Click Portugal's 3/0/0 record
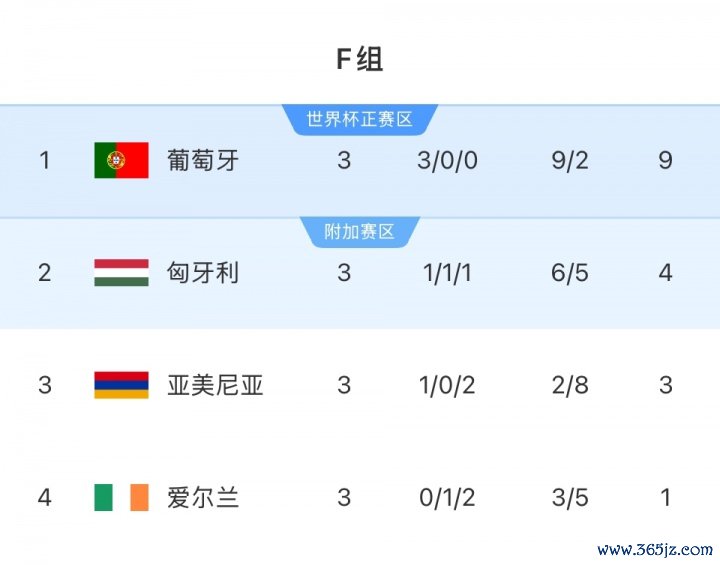This screenshot has width=720, height=565. coord(447,160)
